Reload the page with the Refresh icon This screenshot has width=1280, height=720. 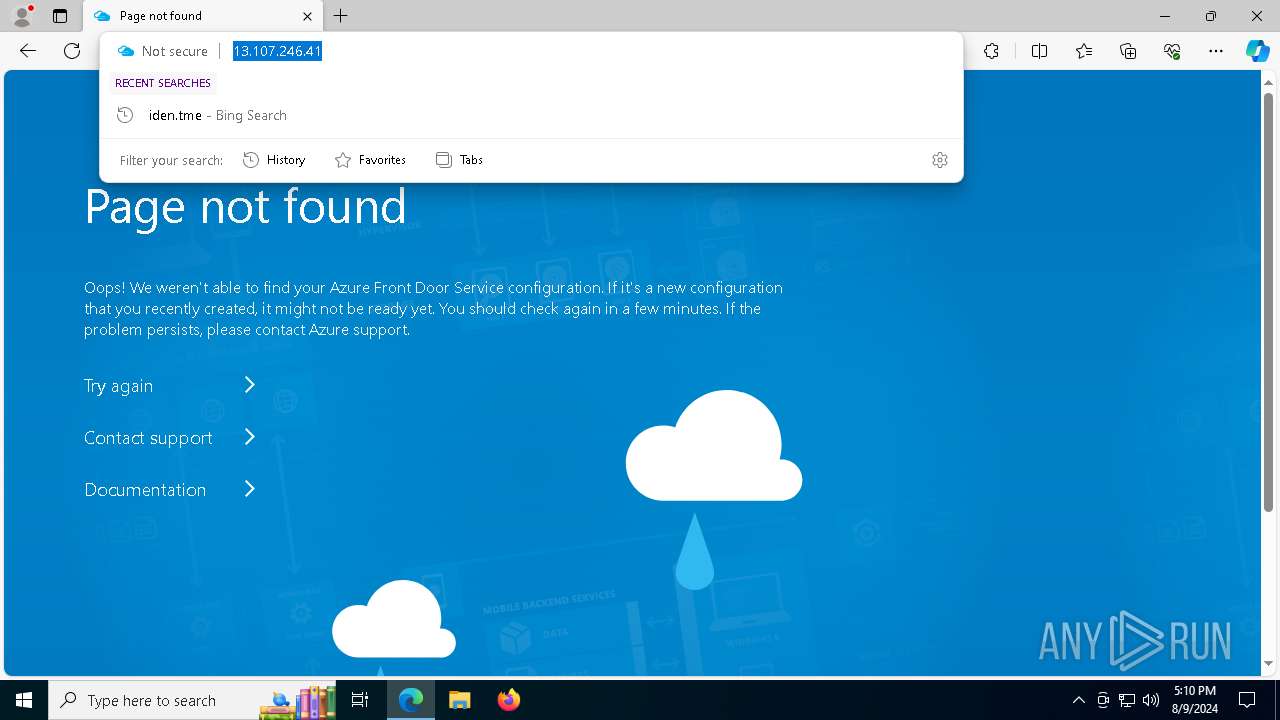click(72, 51)
